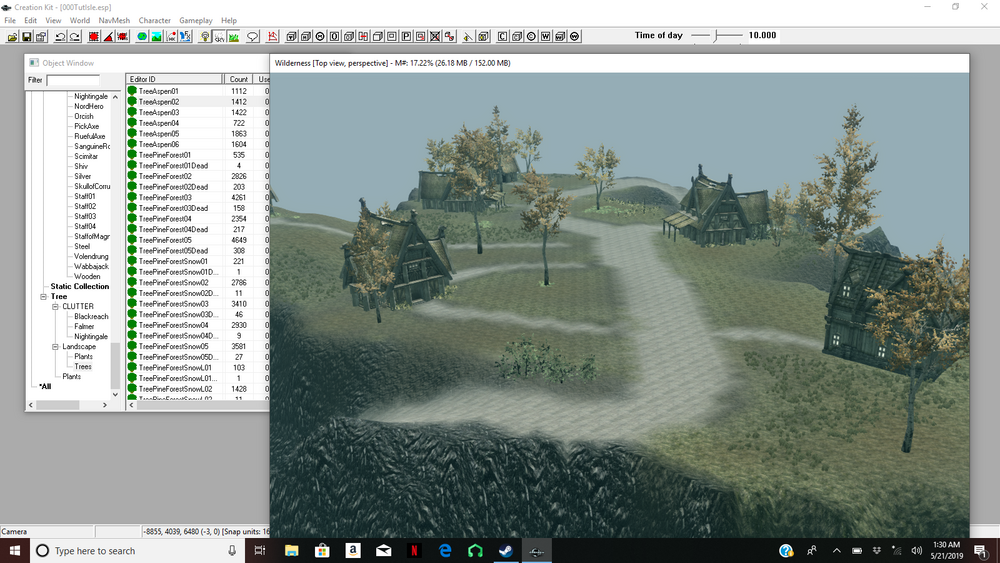Image resolution: width=1000 pixels, height=563 pixels.
Task: Click the boxed W toolbar icon
Action: coord(546,36)
